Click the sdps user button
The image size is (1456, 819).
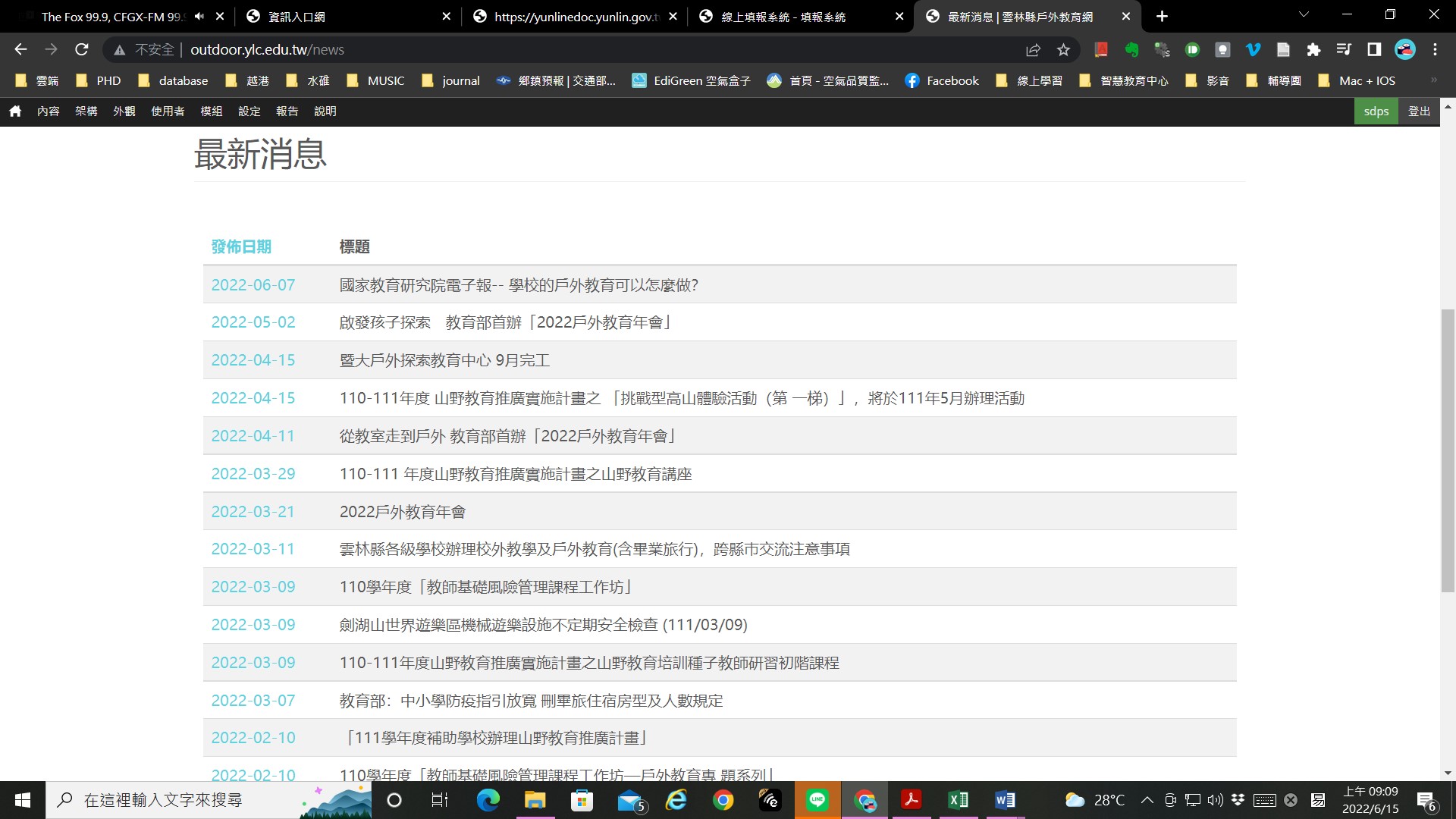pos(1376,111)
